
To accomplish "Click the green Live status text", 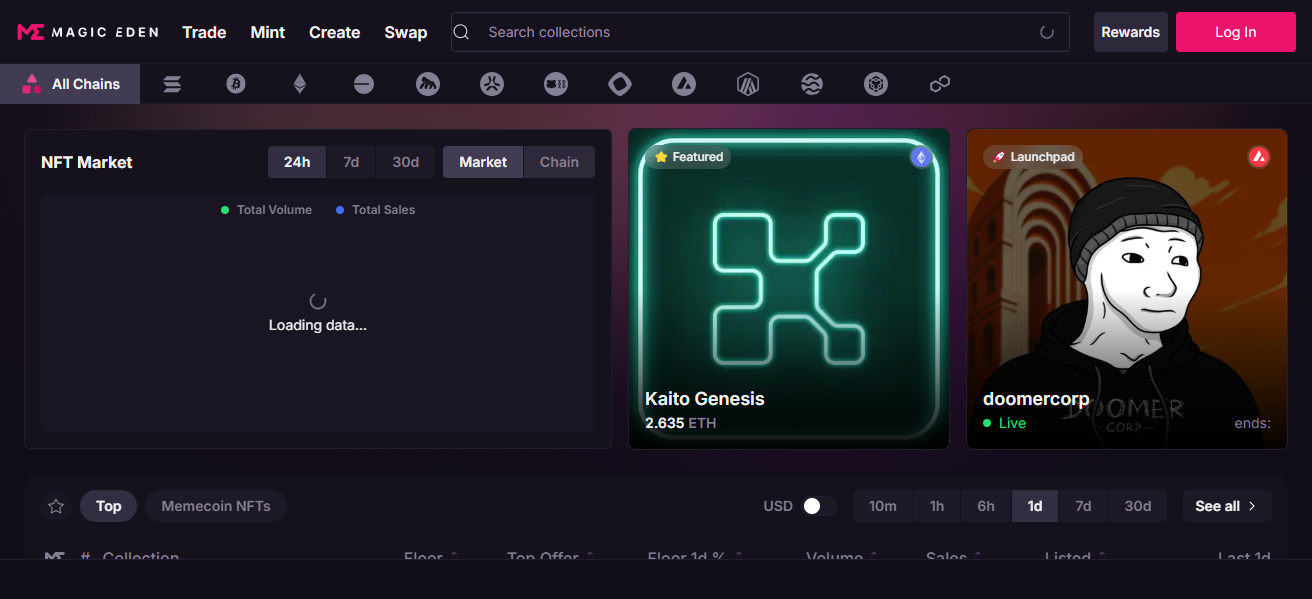I will 1012,423.
